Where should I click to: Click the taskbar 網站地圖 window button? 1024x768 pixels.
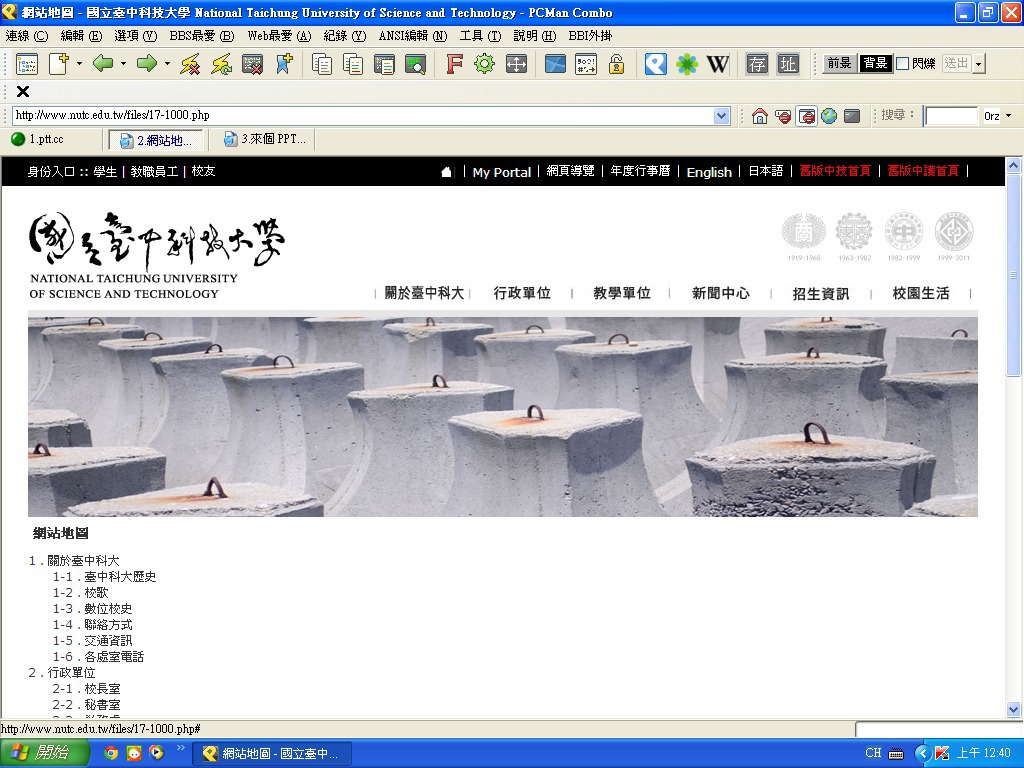click(272, 754)
